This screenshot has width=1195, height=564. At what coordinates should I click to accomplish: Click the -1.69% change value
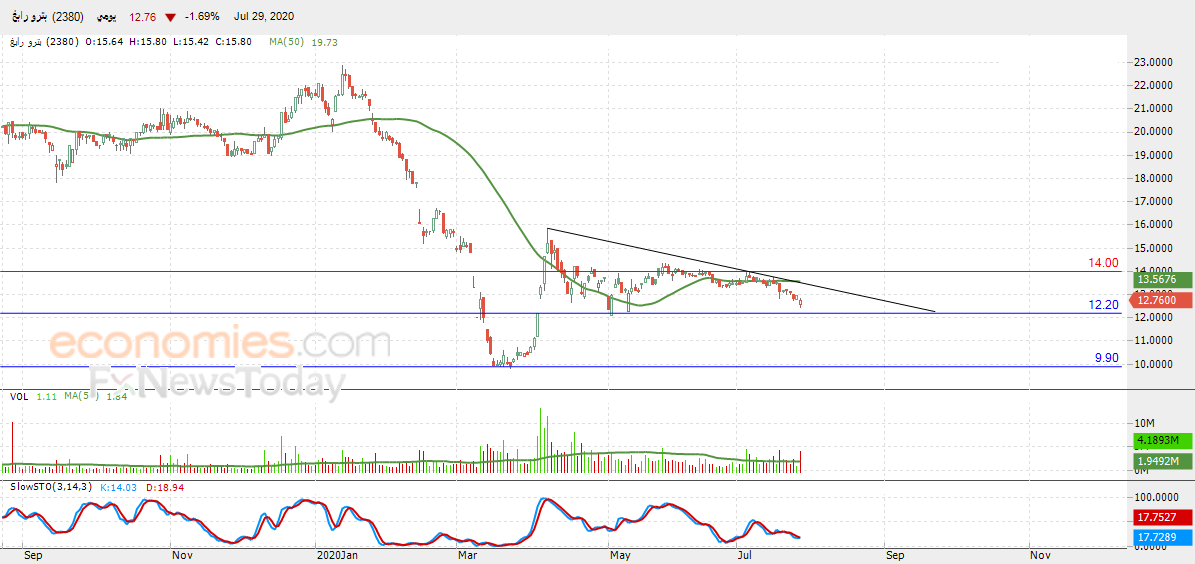(203, 16)
